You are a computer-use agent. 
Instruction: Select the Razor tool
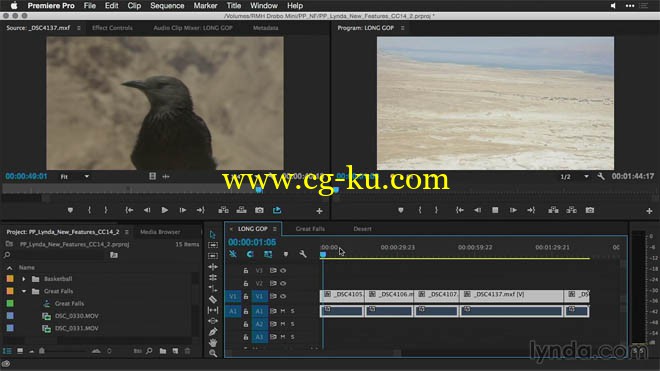(213, 299)
